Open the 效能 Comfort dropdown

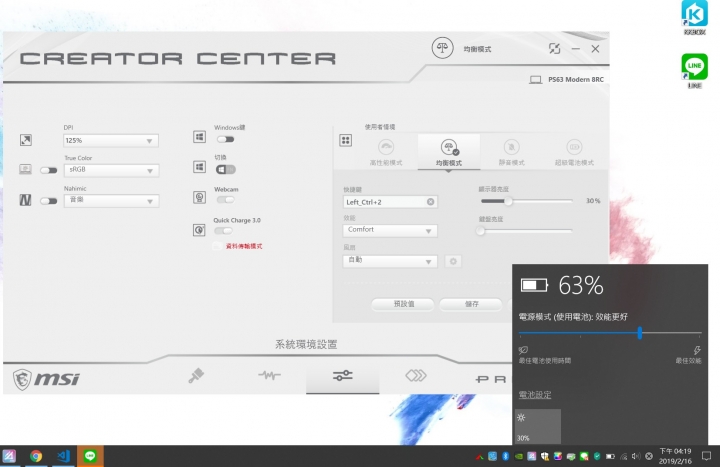point(390,230)
